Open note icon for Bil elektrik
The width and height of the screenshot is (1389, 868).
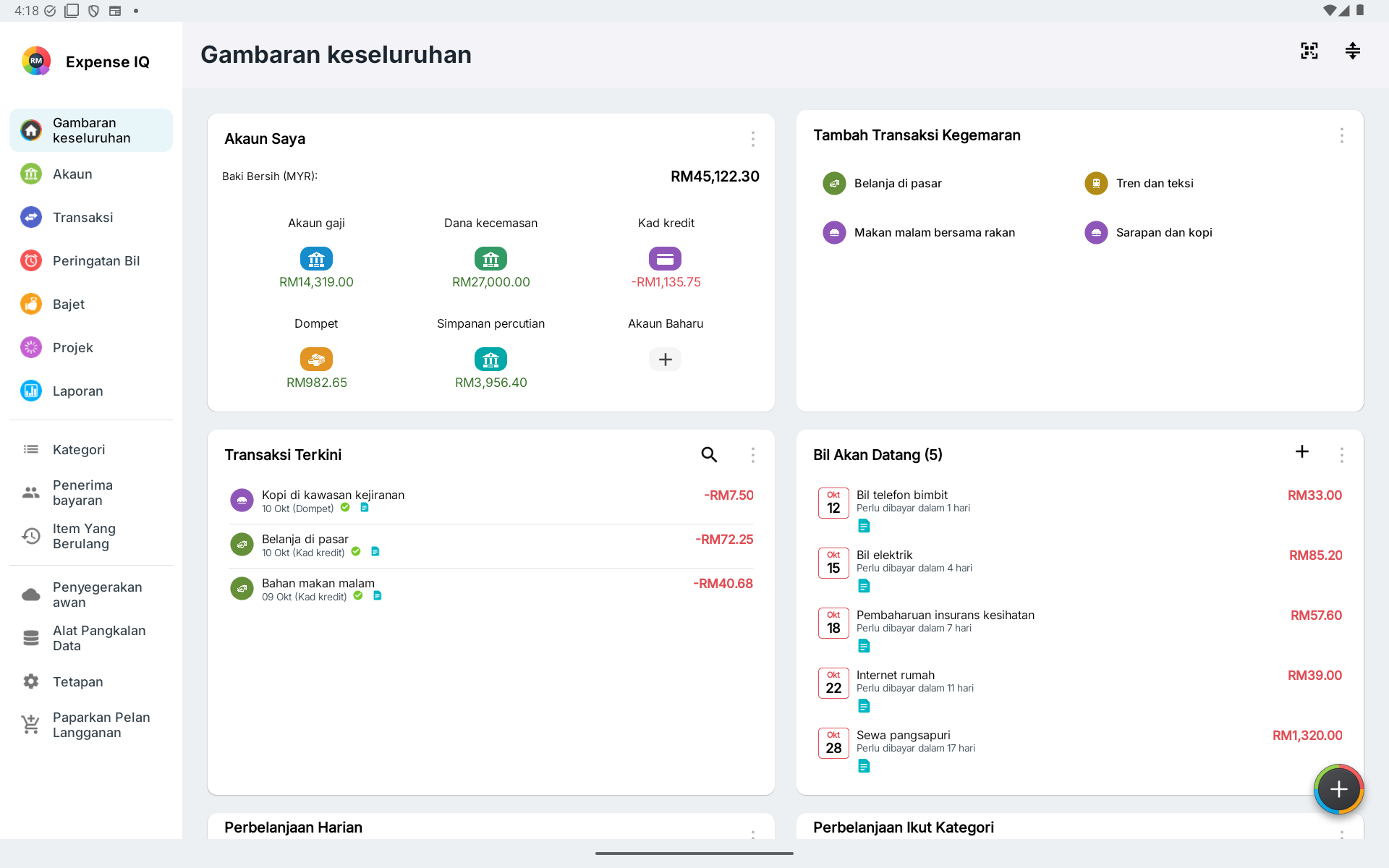864,586
